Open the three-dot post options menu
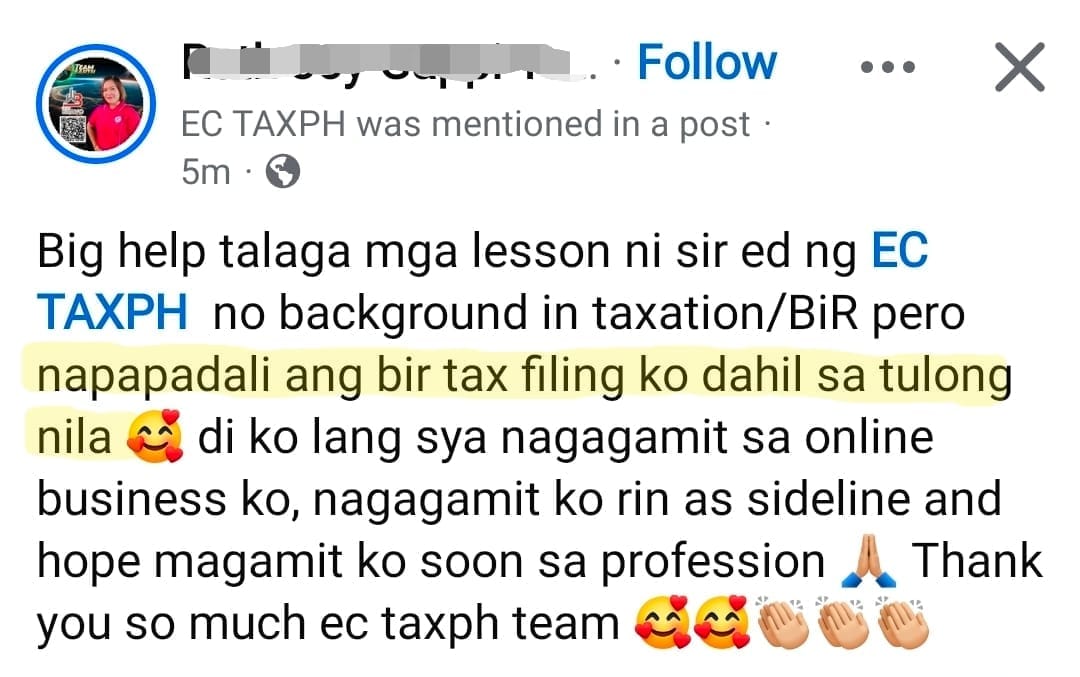 (888, 67)
